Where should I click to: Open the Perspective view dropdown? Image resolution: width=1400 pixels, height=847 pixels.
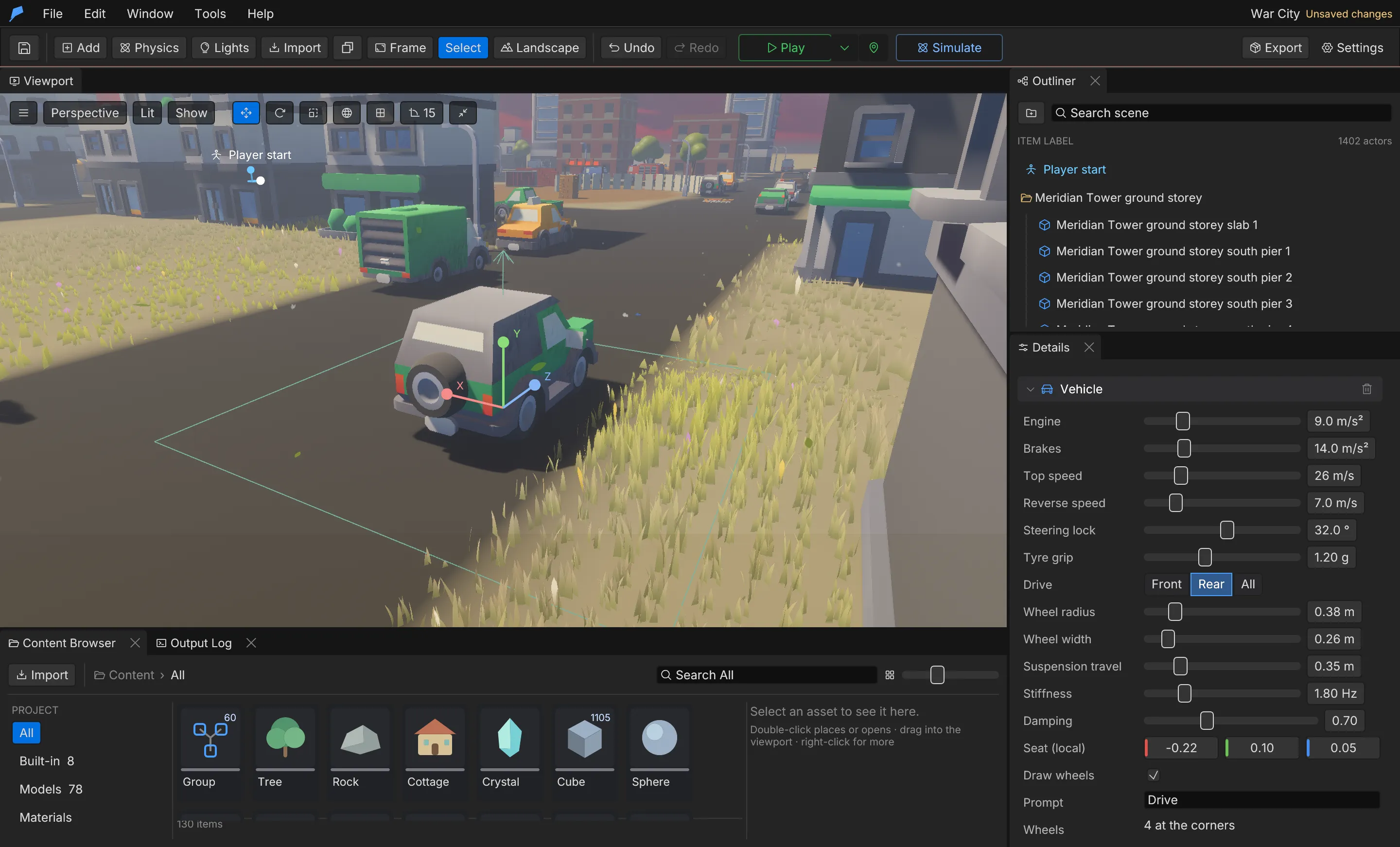pos(85,113)
